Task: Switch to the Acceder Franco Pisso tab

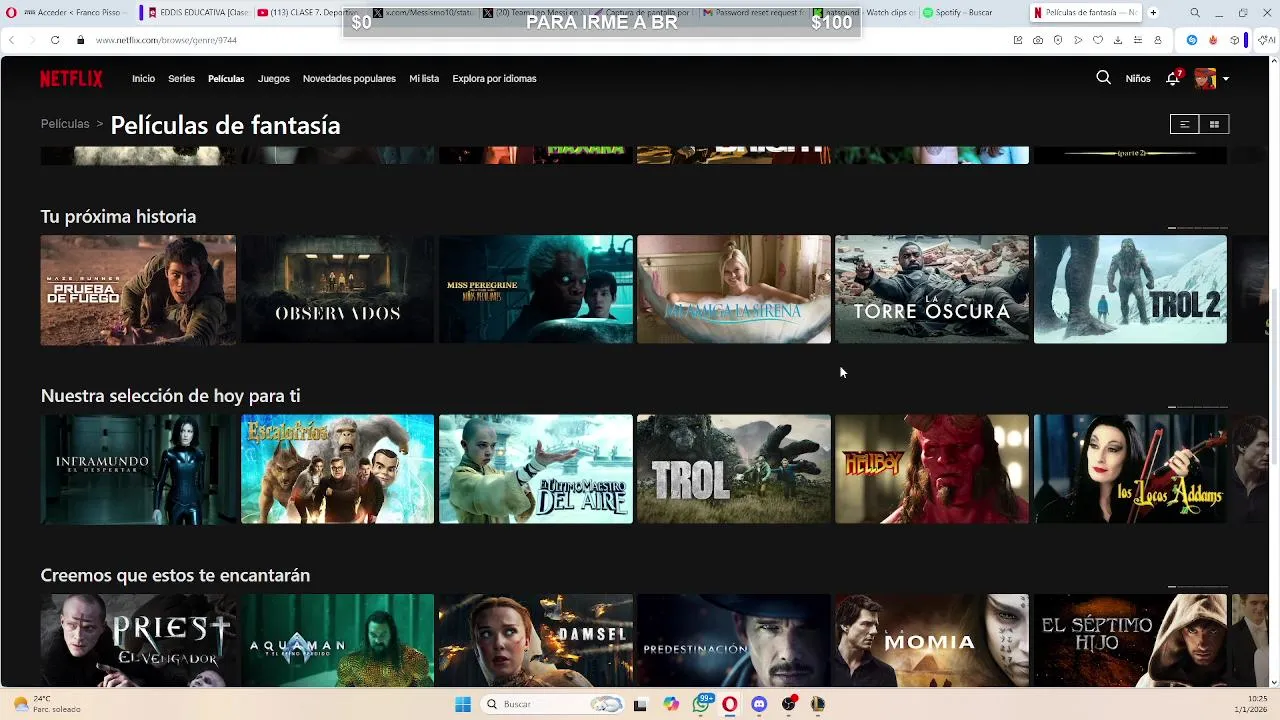Action: pos(75,13)
